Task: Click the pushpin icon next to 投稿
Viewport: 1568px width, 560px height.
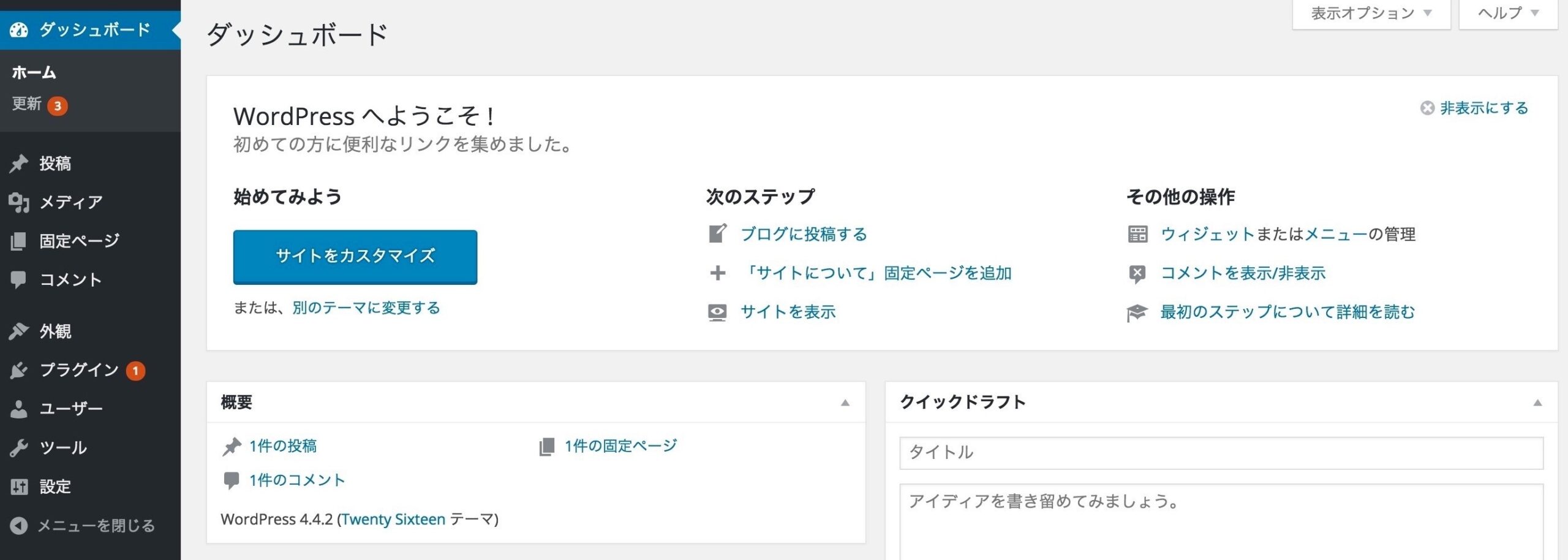Action: 19,164
